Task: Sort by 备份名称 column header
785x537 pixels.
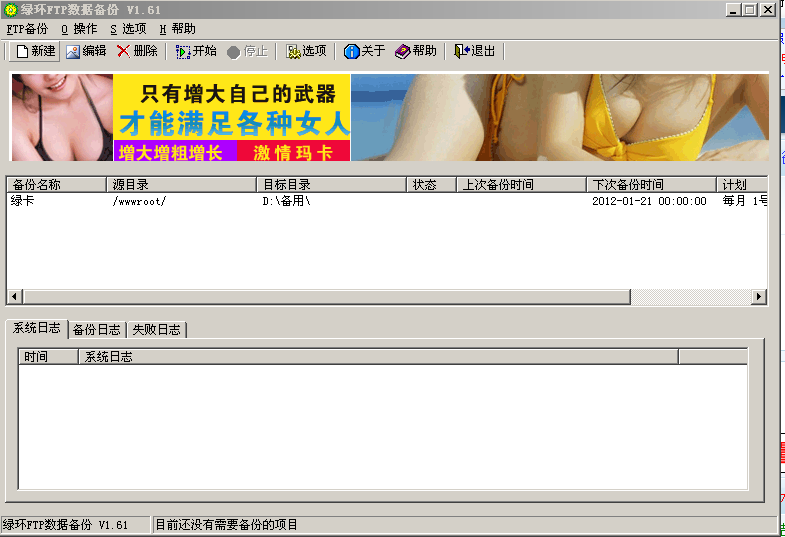Action: click(x=57, y=185)
